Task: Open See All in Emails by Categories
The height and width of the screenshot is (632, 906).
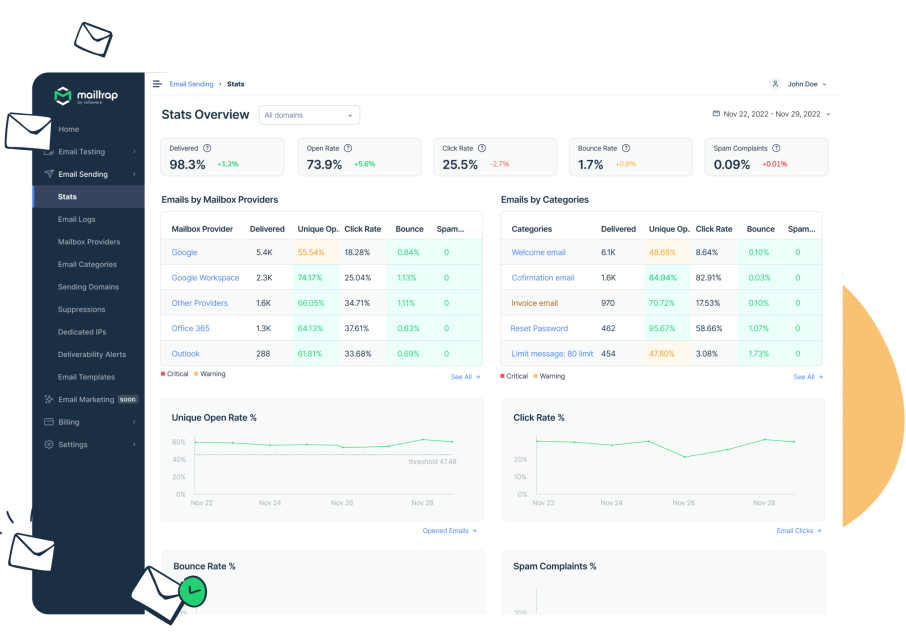Action: 806,377
